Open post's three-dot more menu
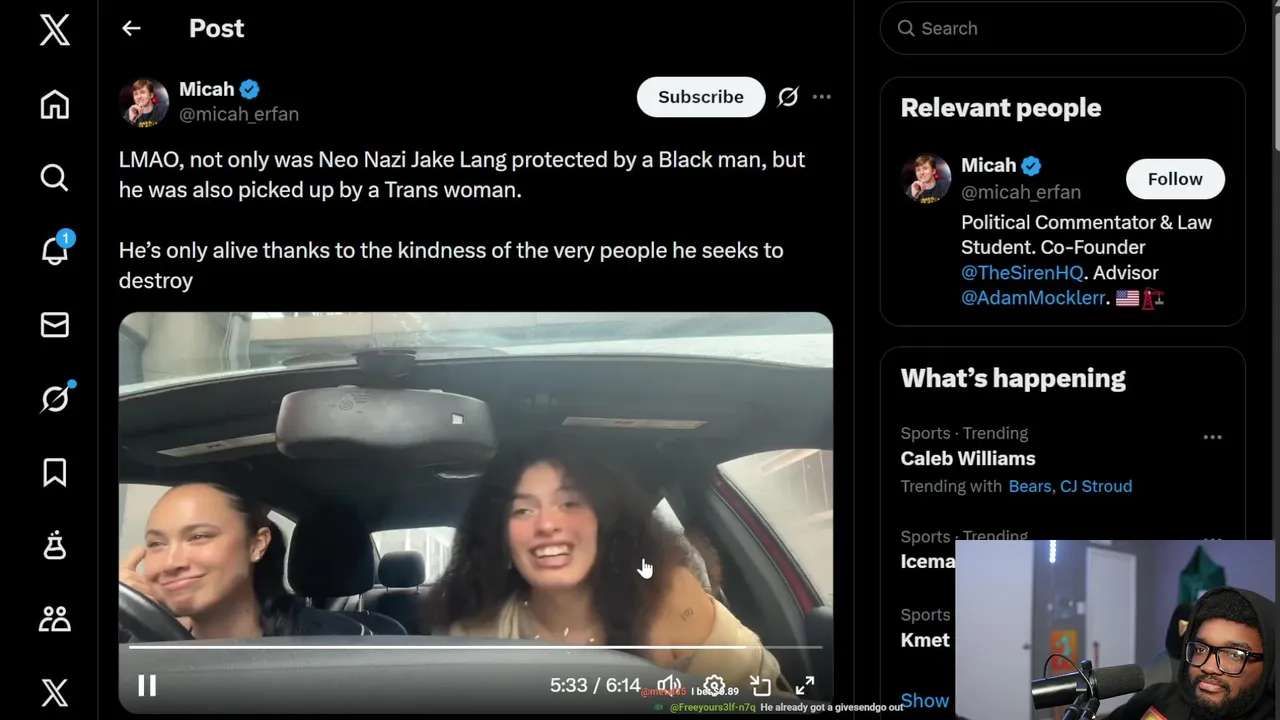This screenshot has width=1280, height=720. (x=822, y=97)
